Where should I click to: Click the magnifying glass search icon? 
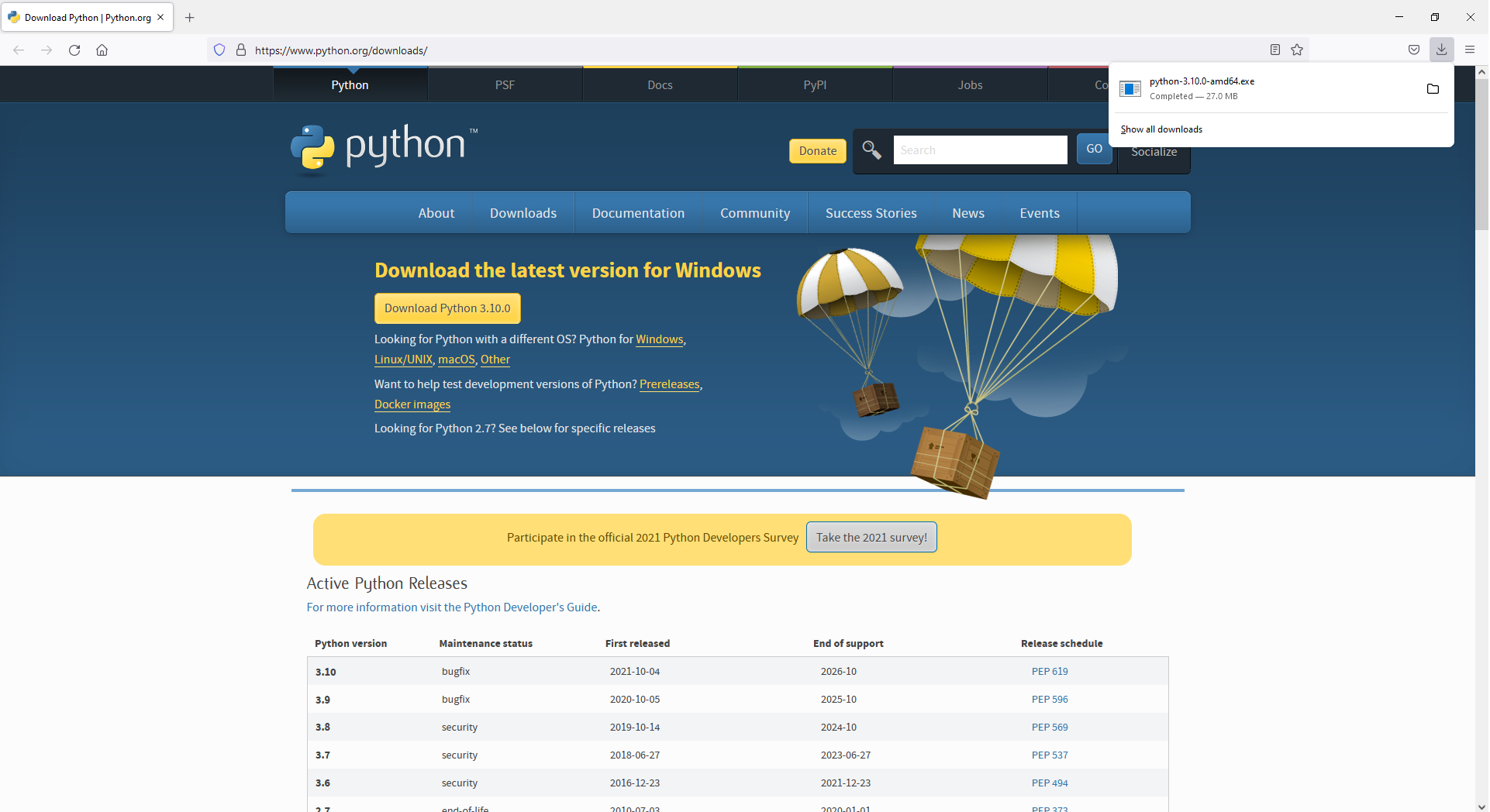click(x=871, y=150)
